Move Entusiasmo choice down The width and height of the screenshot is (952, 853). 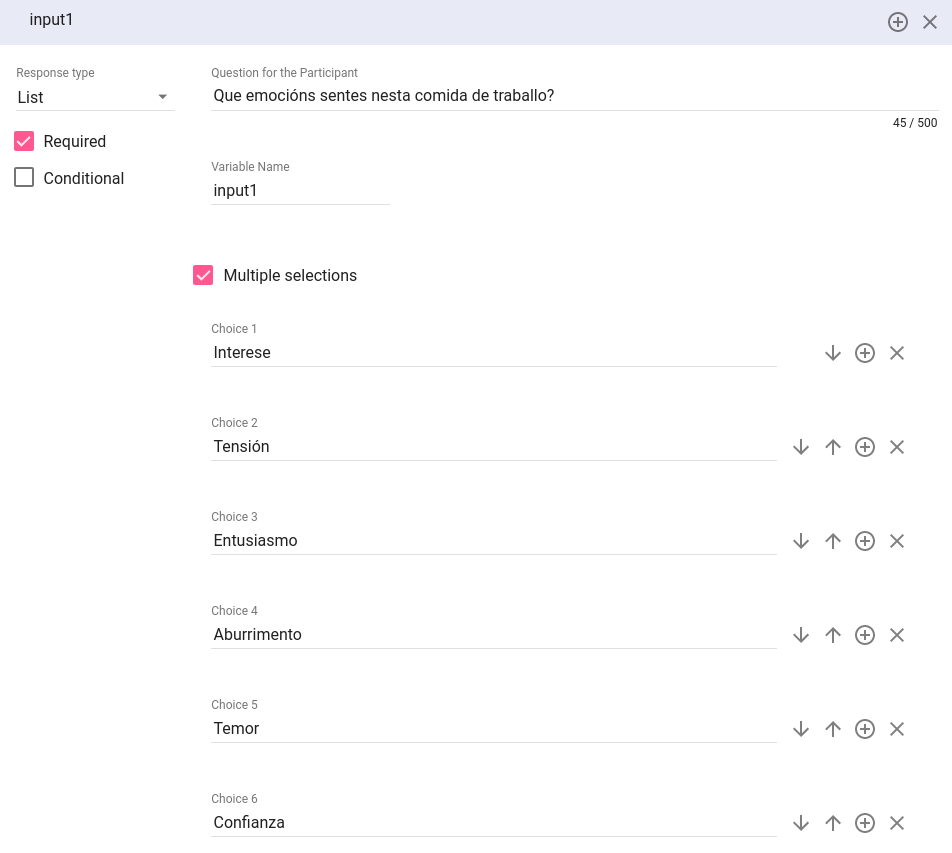click(800, 541)
